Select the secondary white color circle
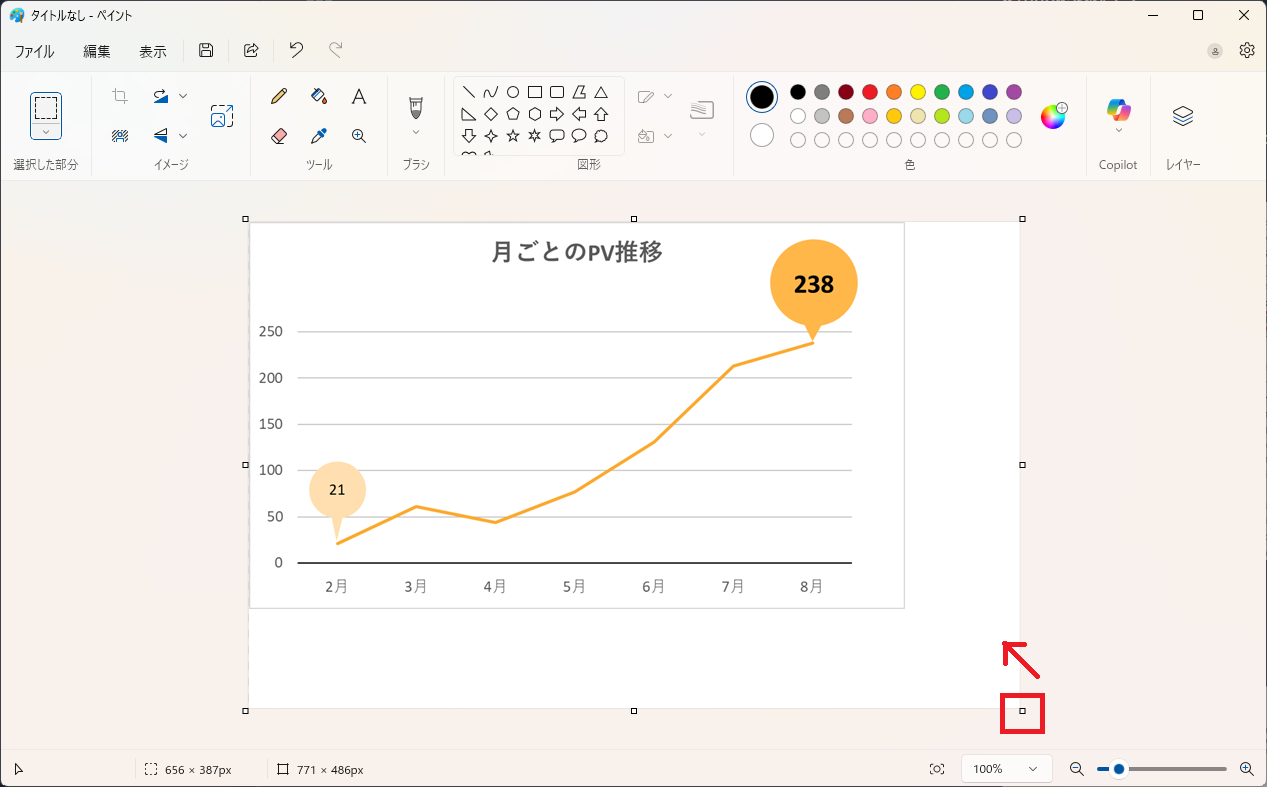Viewport: 1267px width, 787px height. 762,135
